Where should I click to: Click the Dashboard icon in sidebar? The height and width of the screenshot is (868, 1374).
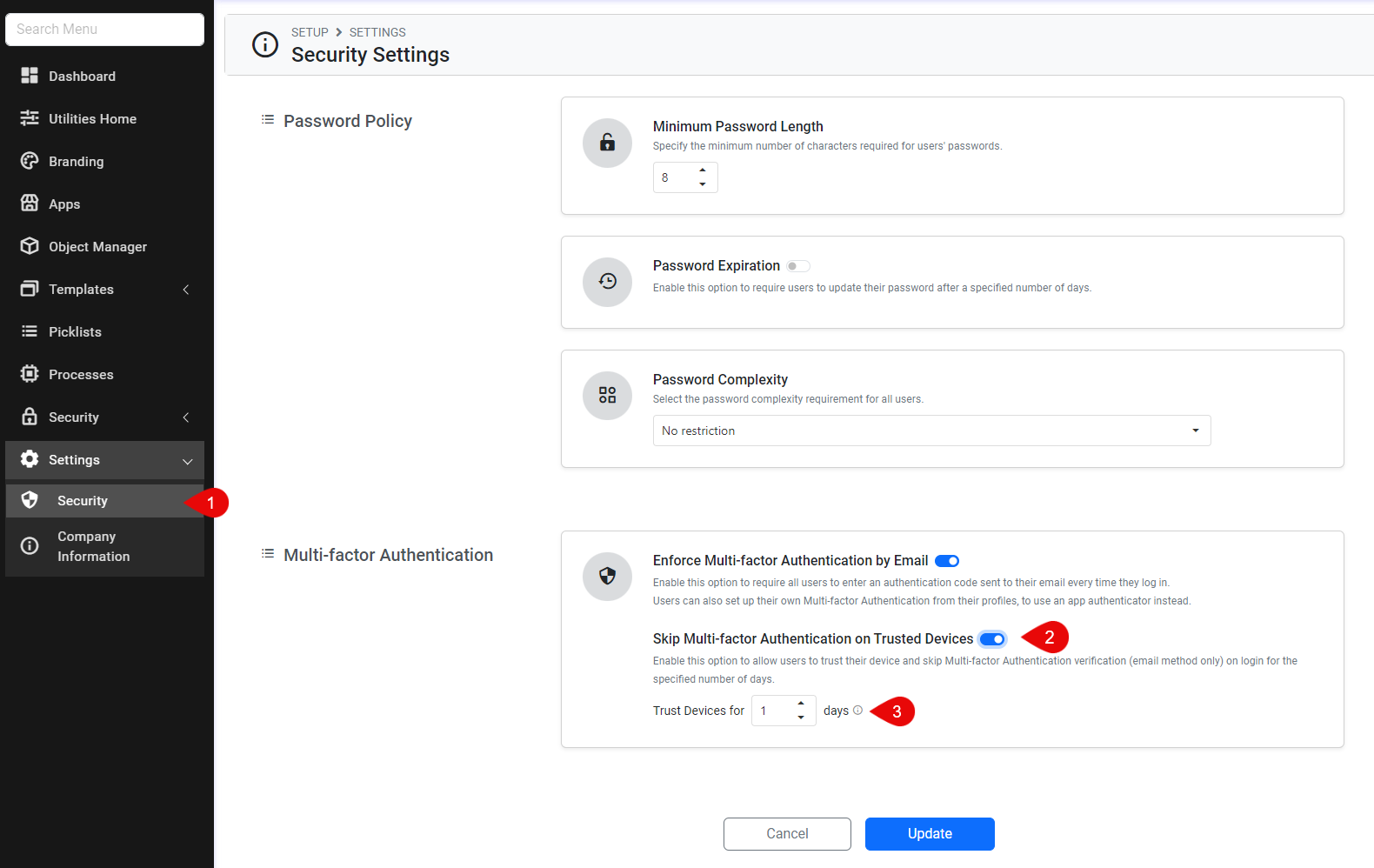30,76
